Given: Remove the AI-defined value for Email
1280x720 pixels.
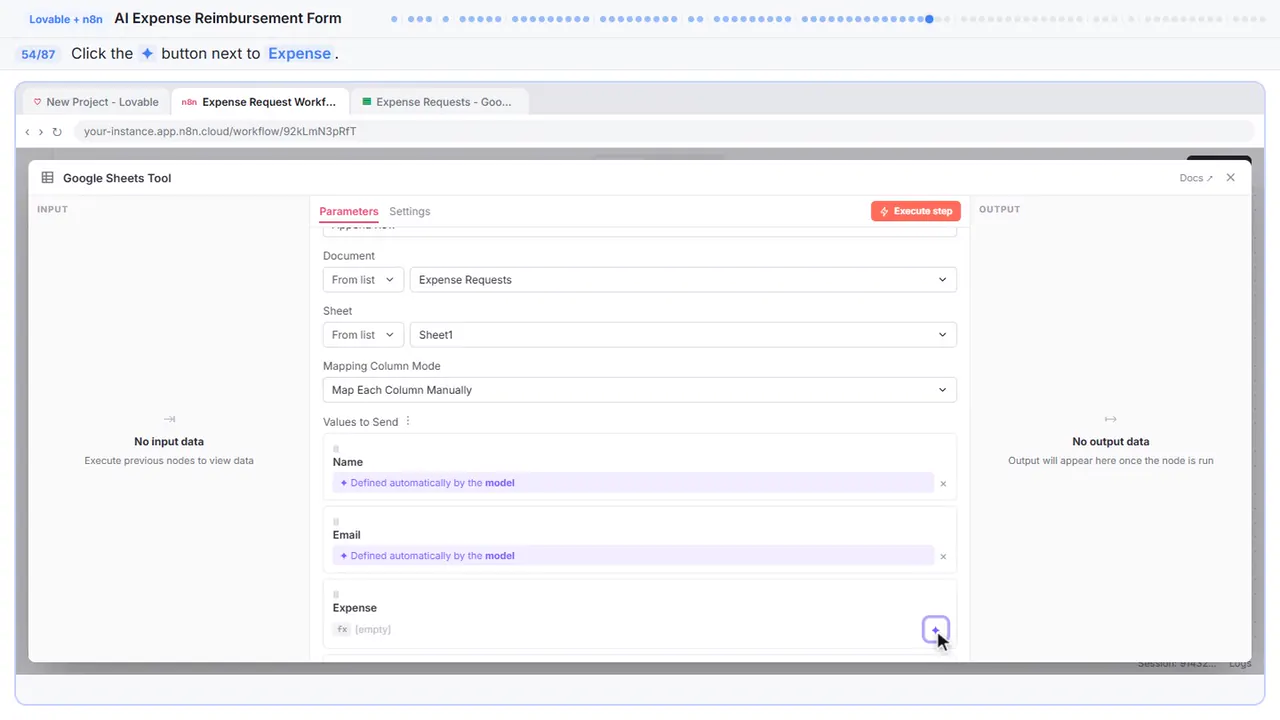Looking at the screenshot, I should [943, 557].
